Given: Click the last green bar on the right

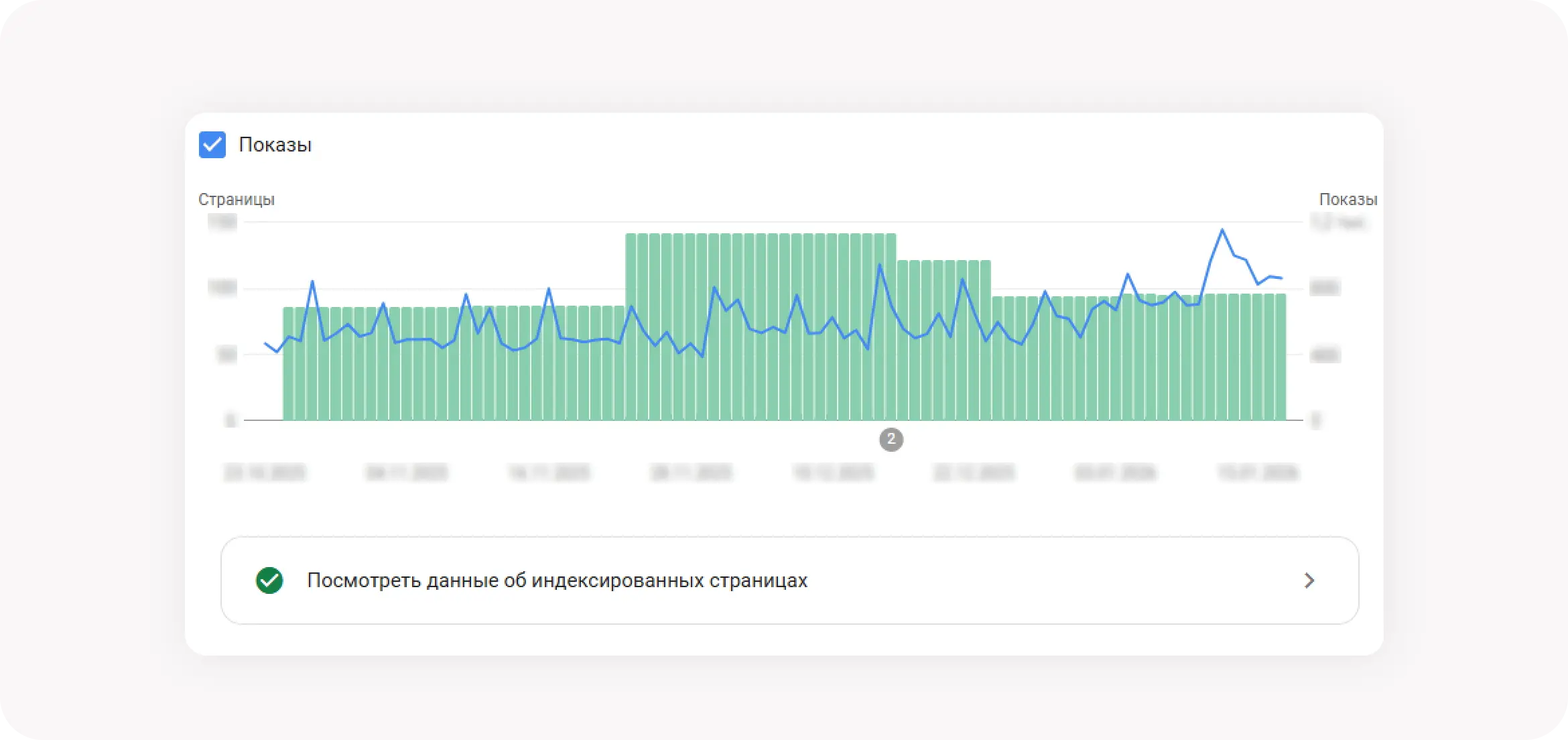Looking at the screenshot, I should 1281,359.
